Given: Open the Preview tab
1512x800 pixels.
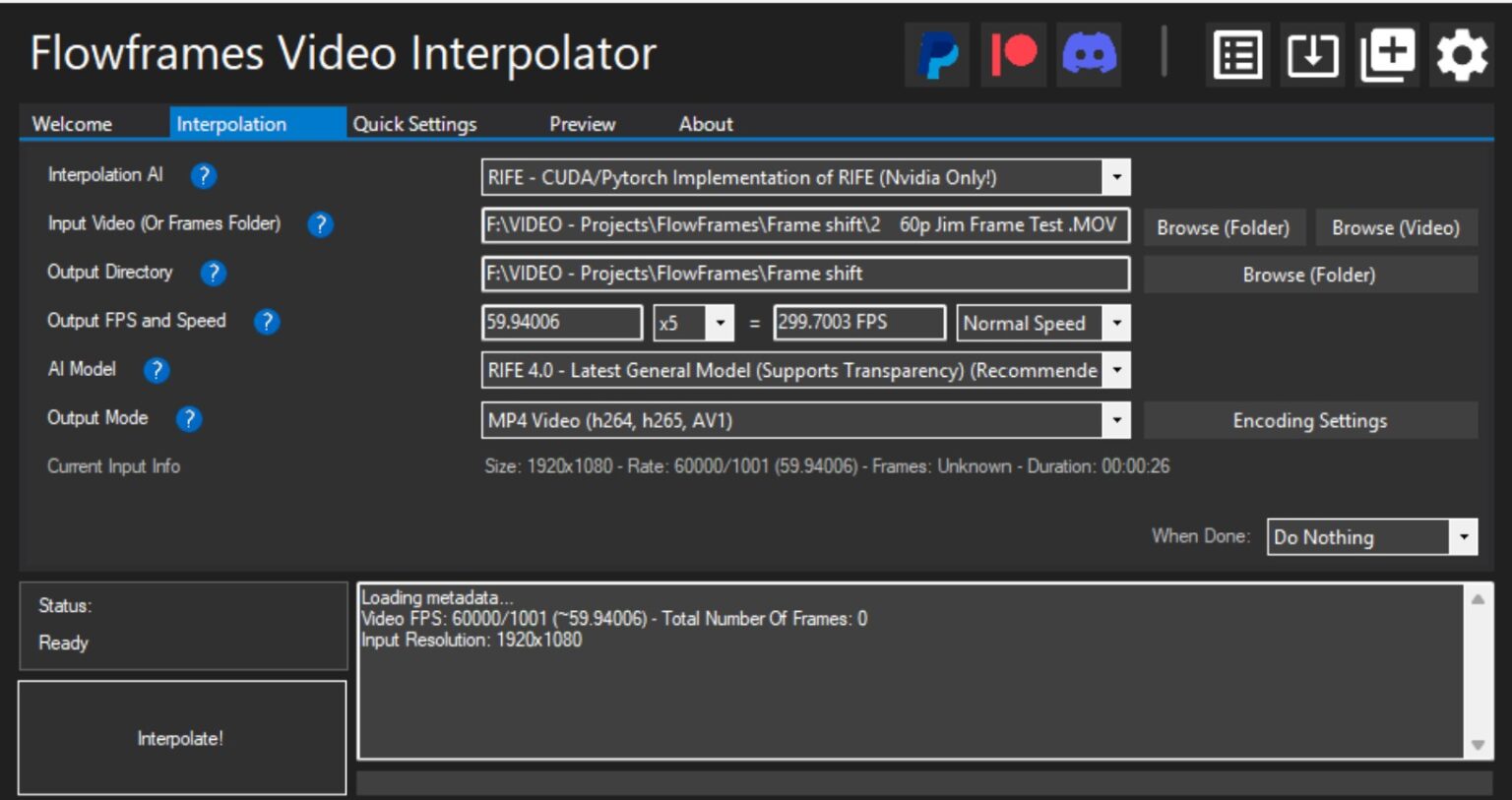Looking at the screenshot, I should 582,124.
